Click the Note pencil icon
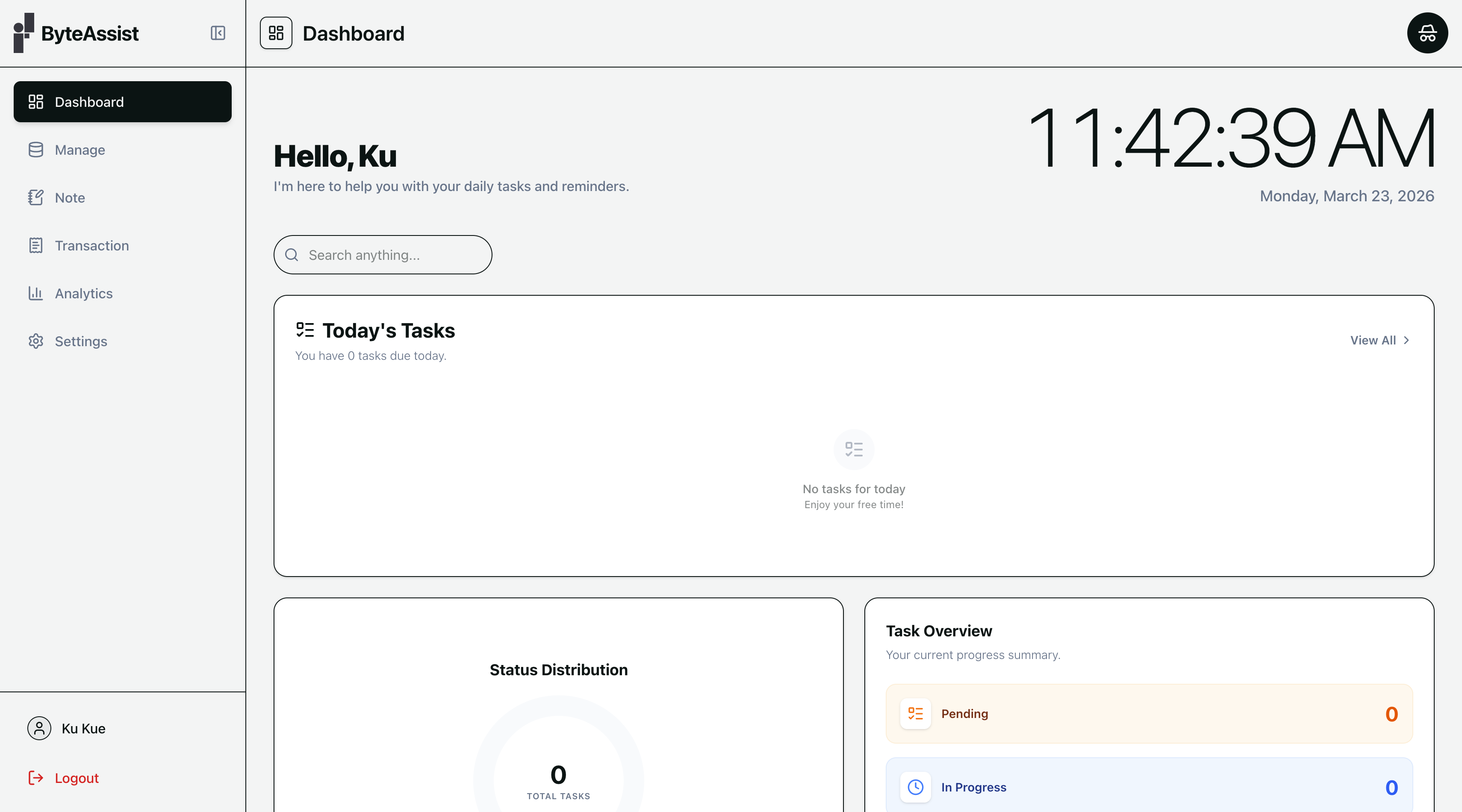Viewport: 1462px width, 812px height. click(36, 197)
